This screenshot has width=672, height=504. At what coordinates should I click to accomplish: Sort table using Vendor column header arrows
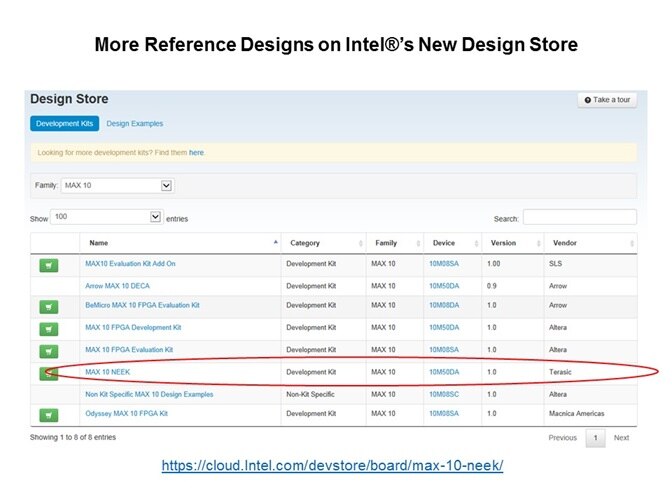pyautogui.click(x=631, y=243)
